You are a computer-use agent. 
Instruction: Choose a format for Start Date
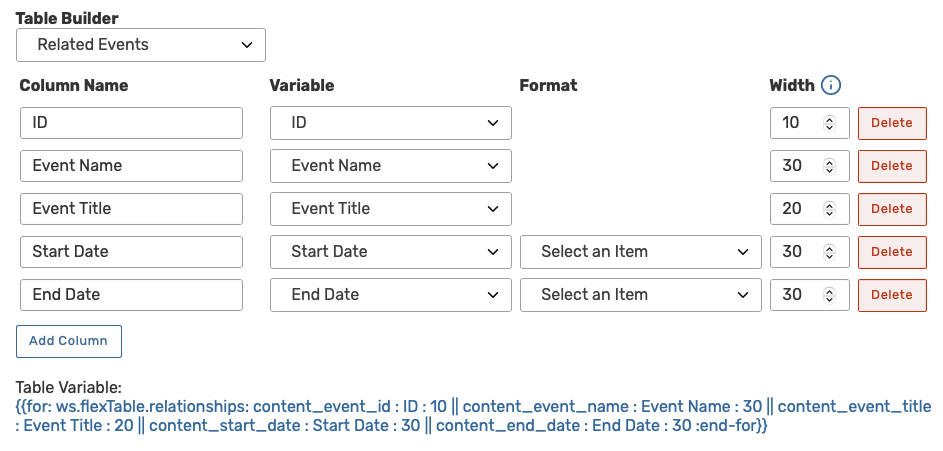pyautogui.click(x=641, y=252)
